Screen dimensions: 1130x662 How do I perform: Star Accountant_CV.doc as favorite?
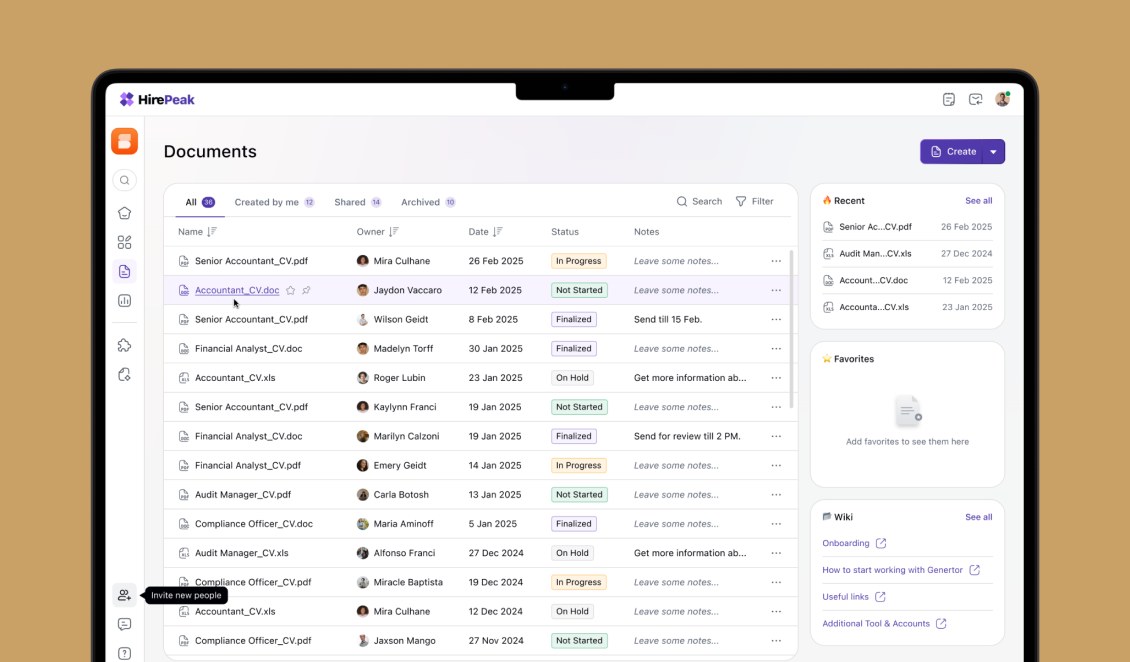pos(290,290)
